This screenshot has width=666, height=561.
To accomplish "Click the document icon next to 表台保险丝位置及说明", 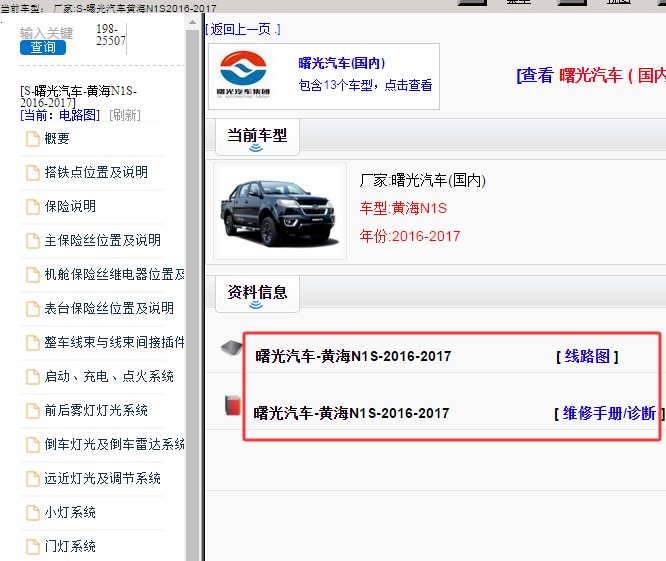I will (33, 309).
